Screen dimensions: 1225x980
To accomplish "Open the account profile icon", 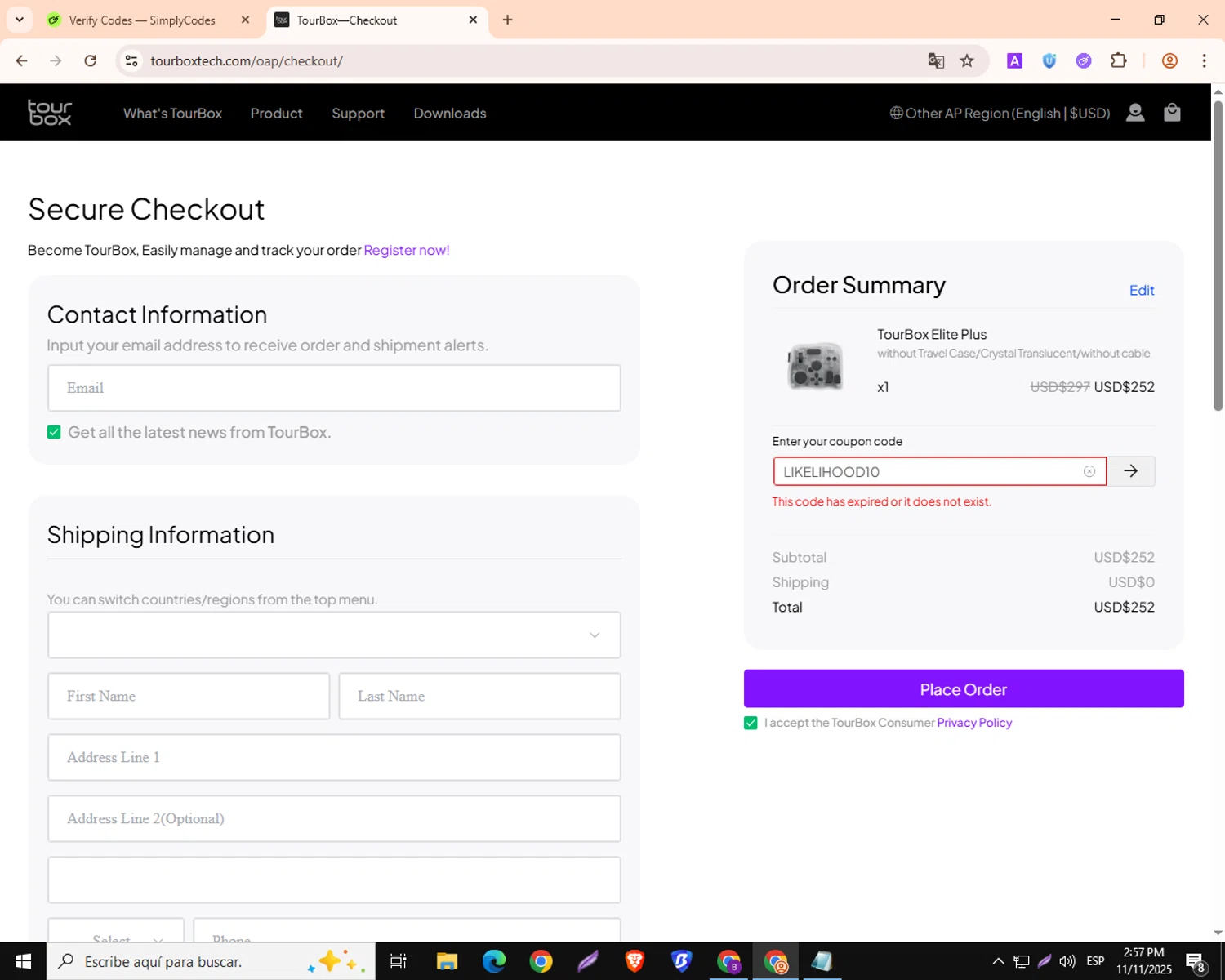I will [x=1135, y=113].
